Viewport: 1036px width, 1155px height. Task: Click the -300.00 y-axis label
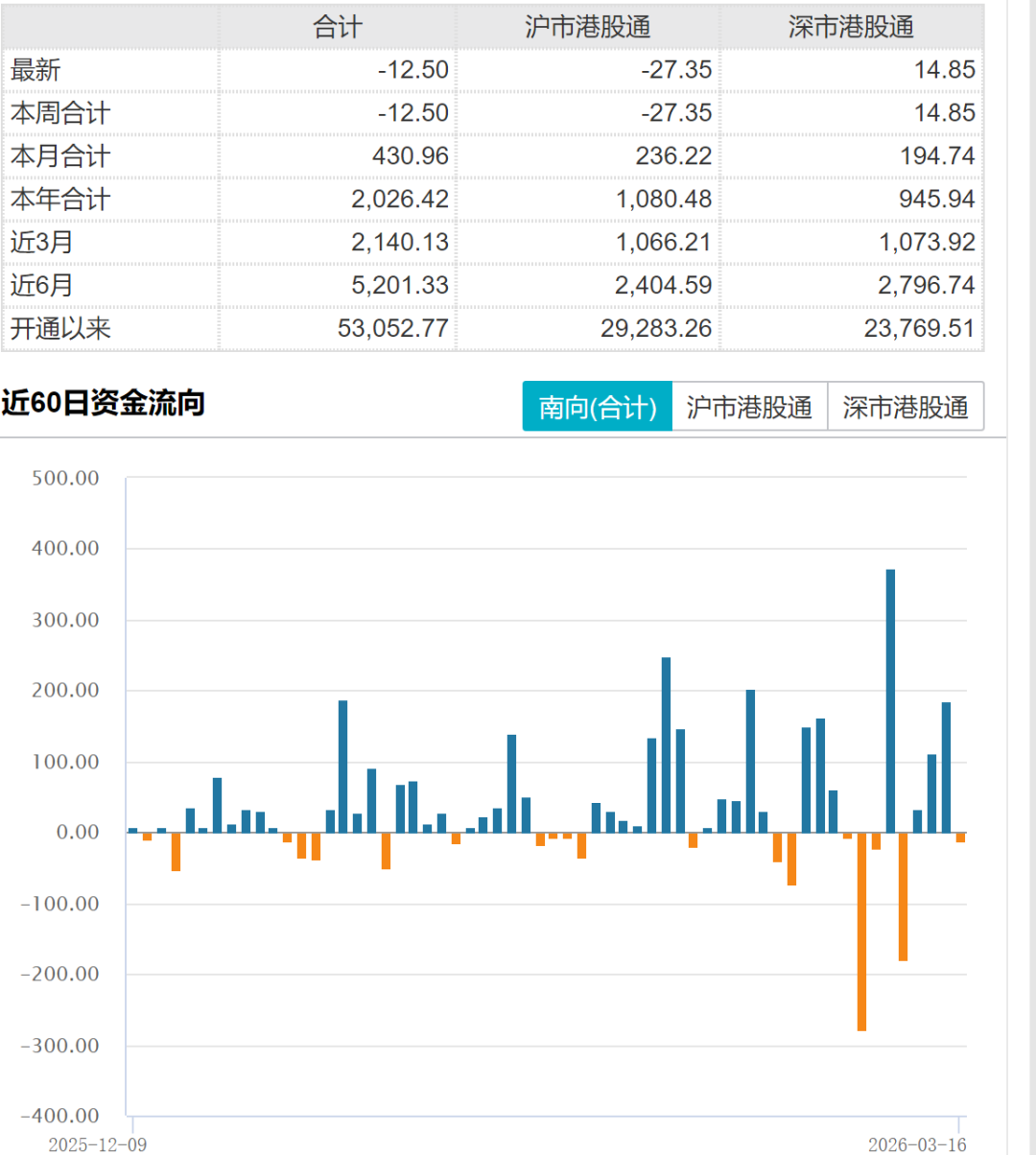pos(59,1046)
